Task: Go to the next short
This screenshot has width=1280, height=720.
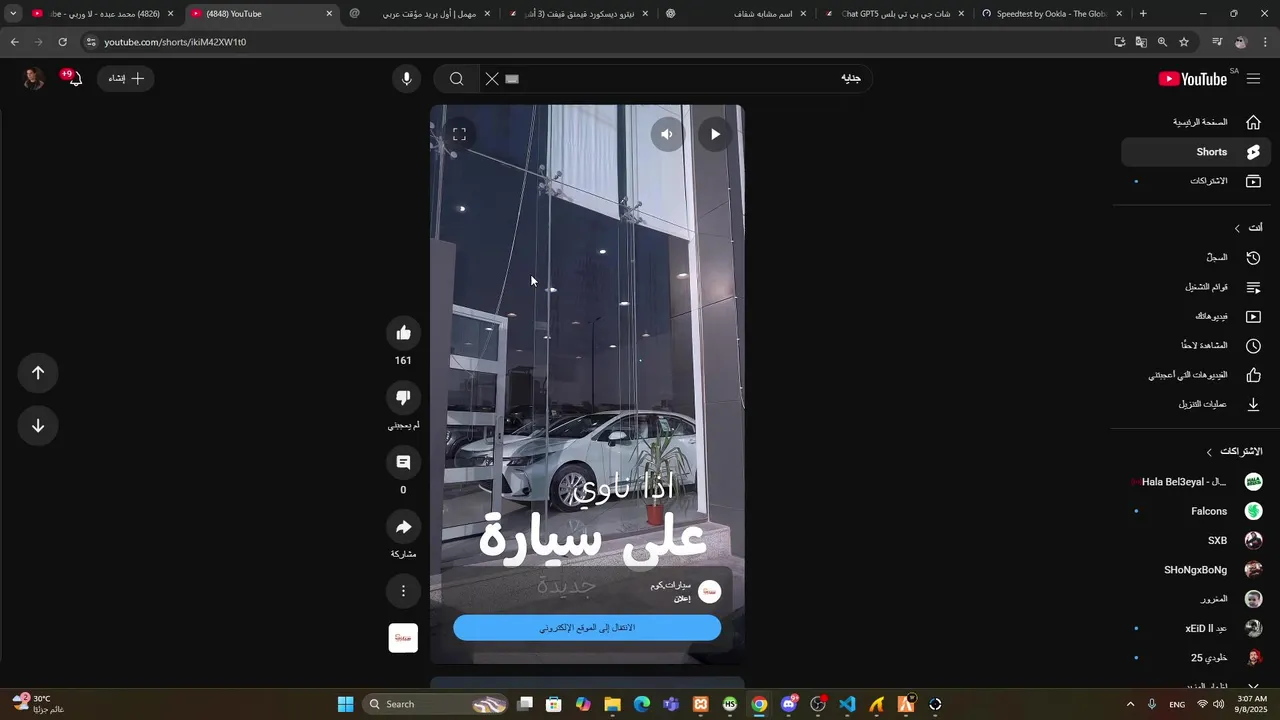Action: pyautogui.click(x=38, y=426)
